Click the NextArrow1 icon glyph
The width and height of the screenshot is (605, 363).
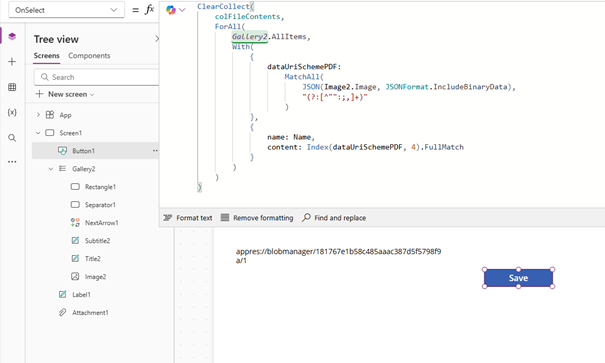[75, 222]
